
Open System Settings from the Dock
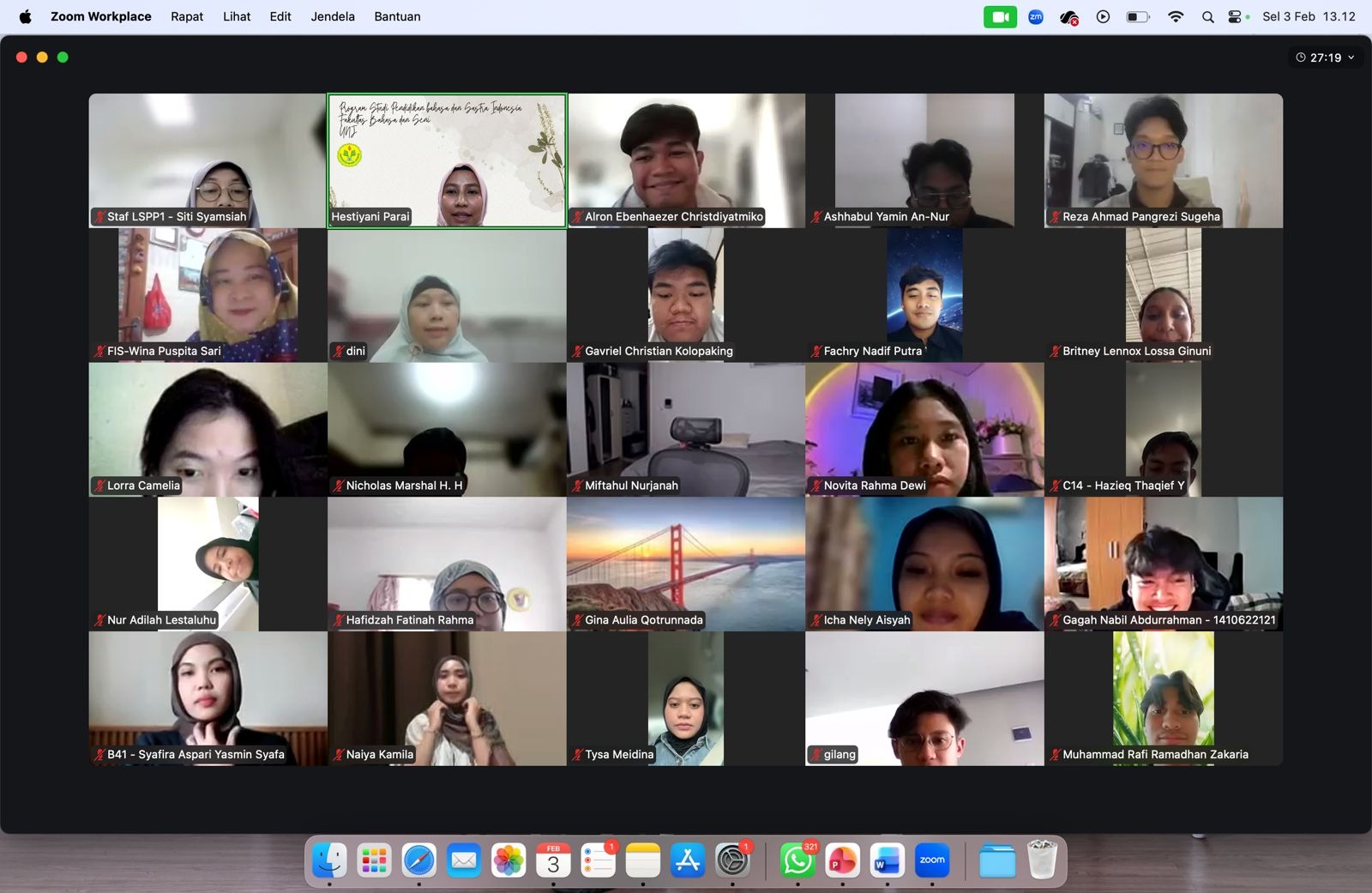pyautogui.click(x=732, y=860)
